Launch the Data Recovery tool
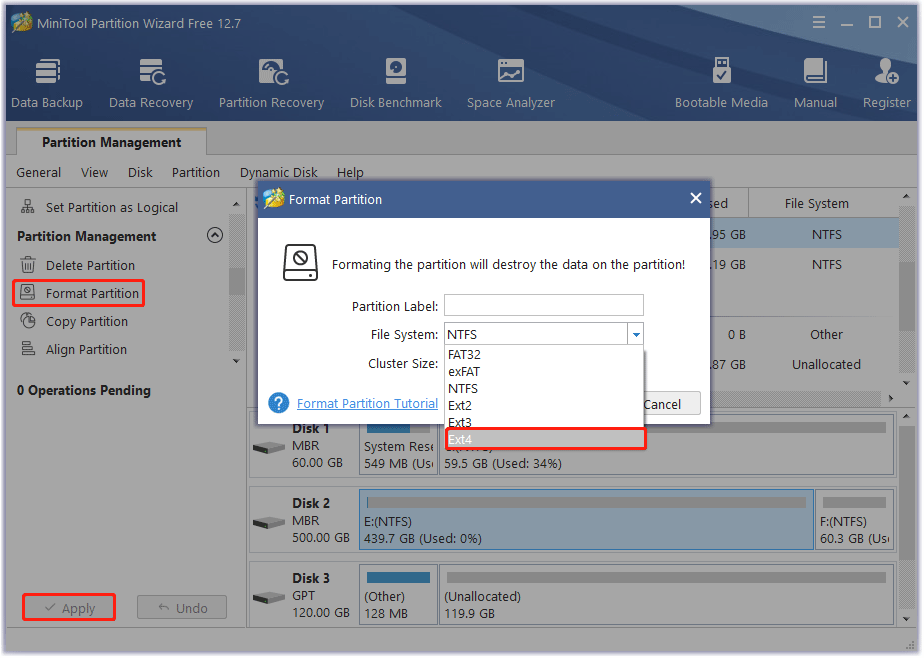924x658 pixels. (151, 83)
